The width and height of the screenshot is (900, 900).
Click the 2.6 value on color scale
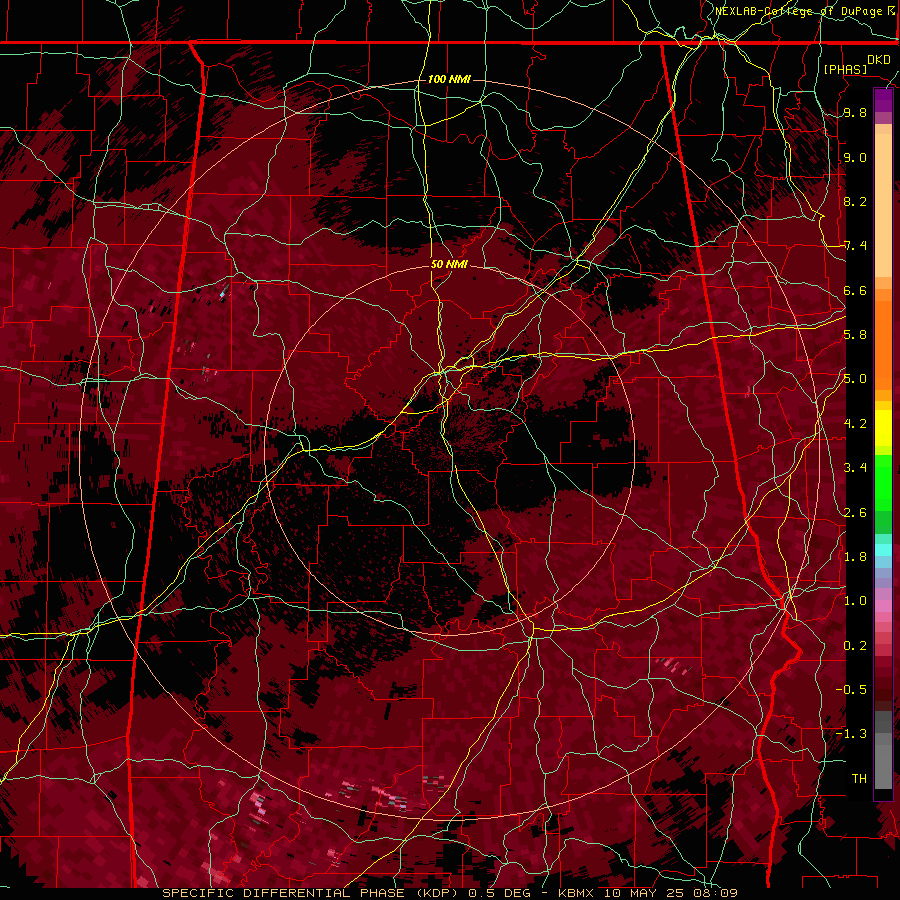coord(855,513)
